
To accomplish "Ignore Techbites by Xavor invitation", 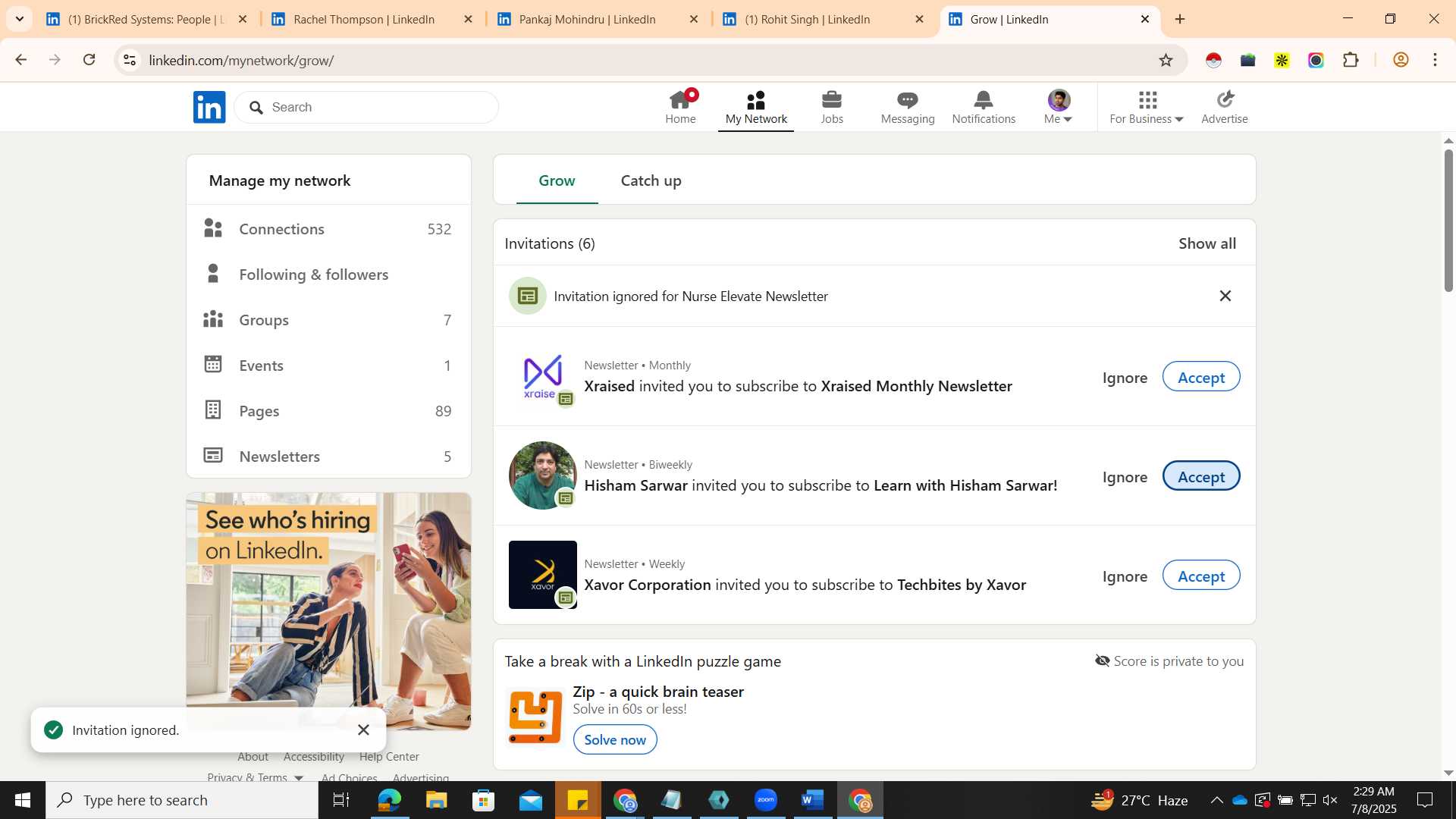I will [1125, 576].
